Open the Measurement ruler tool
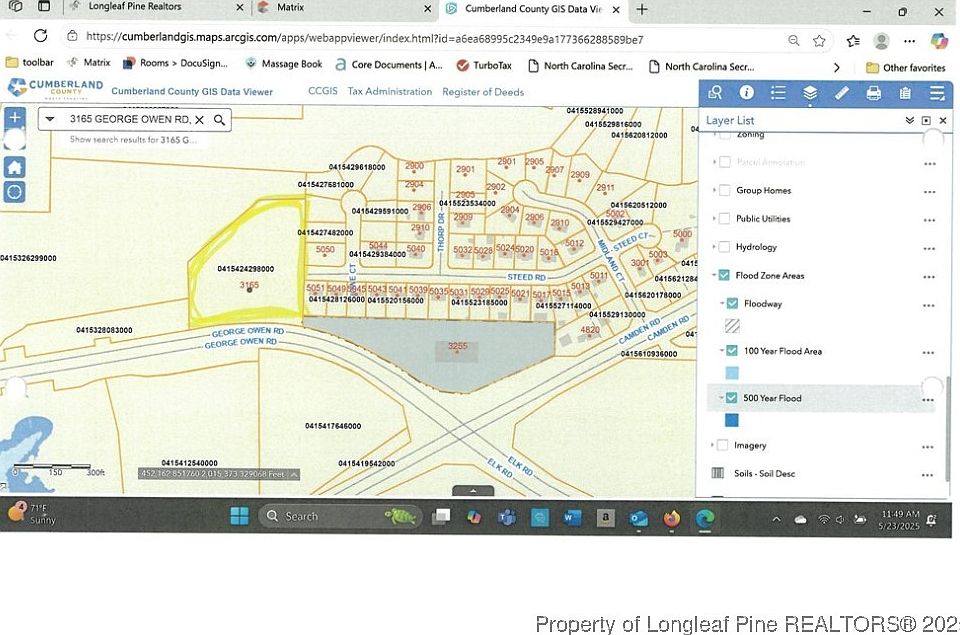This screenshot has width=960, height=635. pyautogui.click(x=842, y=93)
